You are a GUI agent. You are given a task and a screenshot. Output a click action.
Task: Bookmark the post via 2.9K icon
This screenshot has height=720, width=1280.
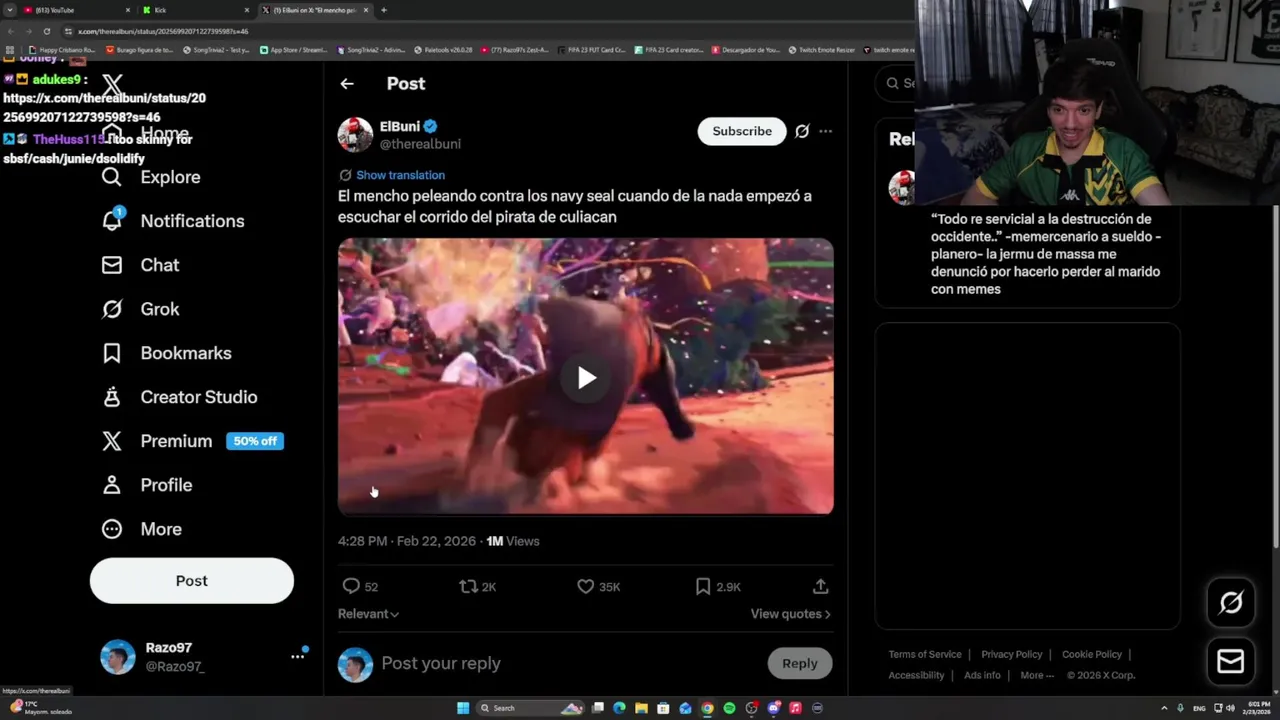click(718, 587)
